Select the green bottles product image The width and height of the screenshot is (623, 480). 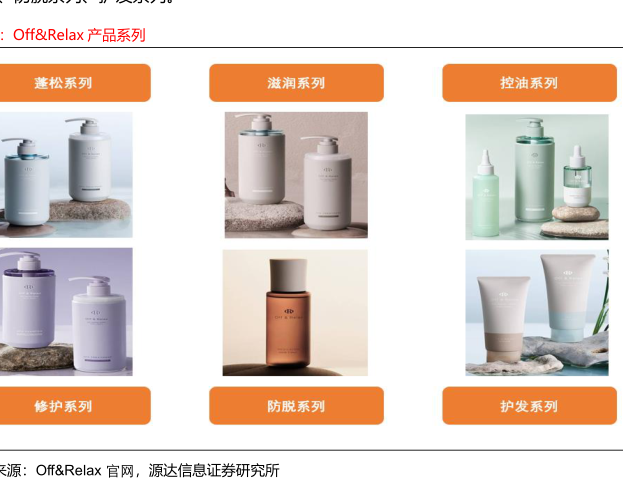coord(537,177)
